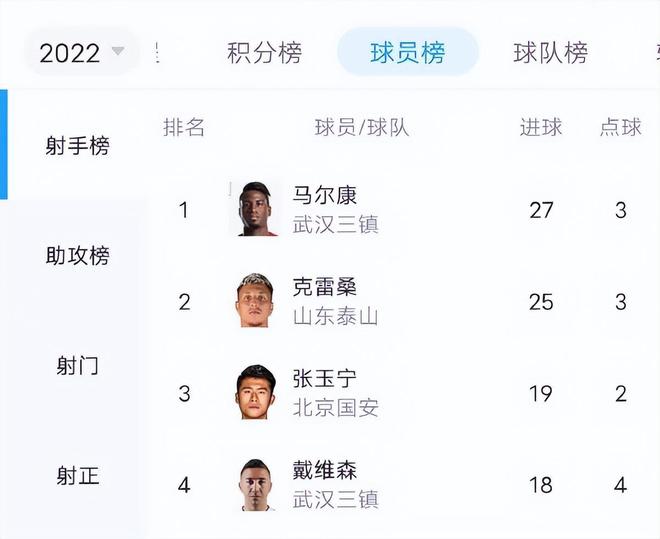Open player name 马尔康
Image resolution: width=660 pixels, height=539 pixels.
(x=324, y=195)
